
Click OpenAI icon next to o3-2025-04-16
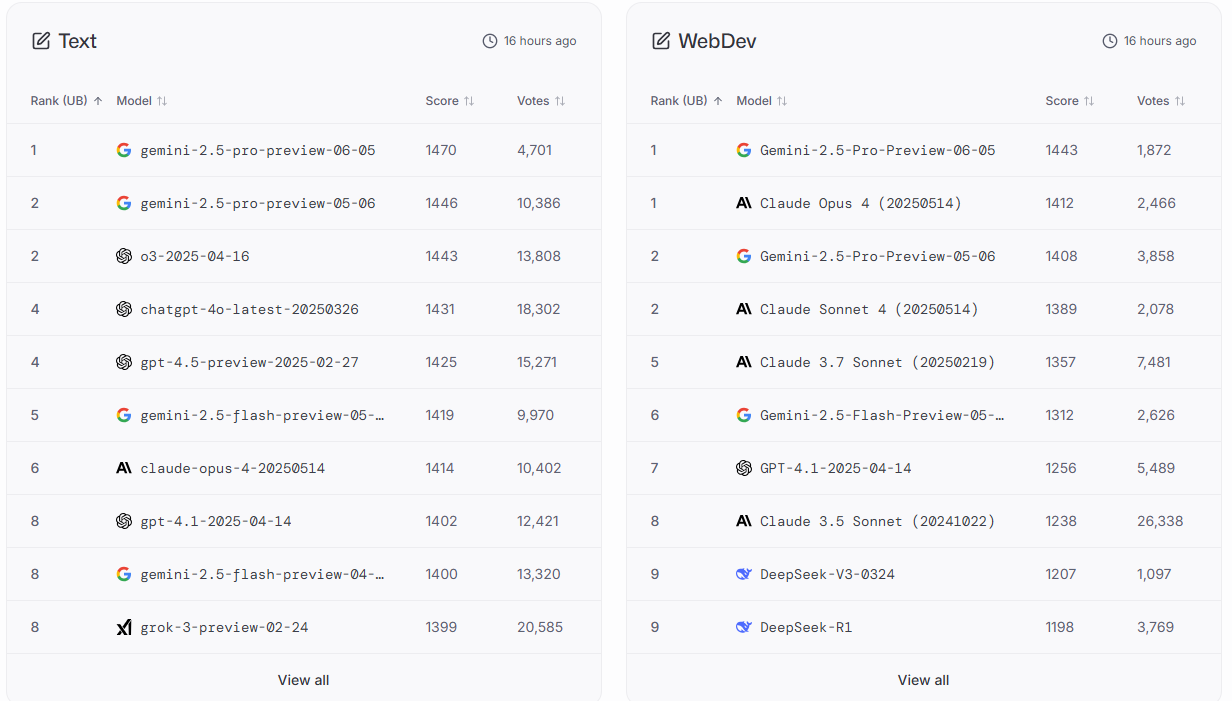coord(124,256)
